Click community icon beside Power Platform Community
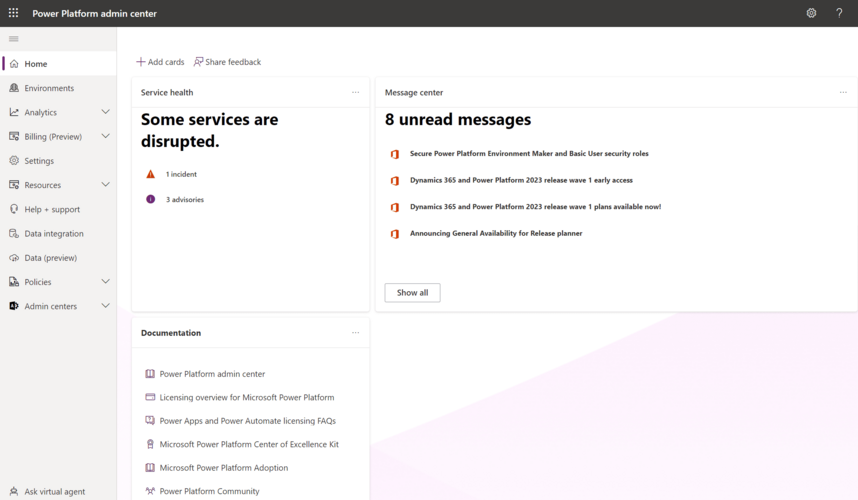The image size is (858, 500). (x=150, y=491)
